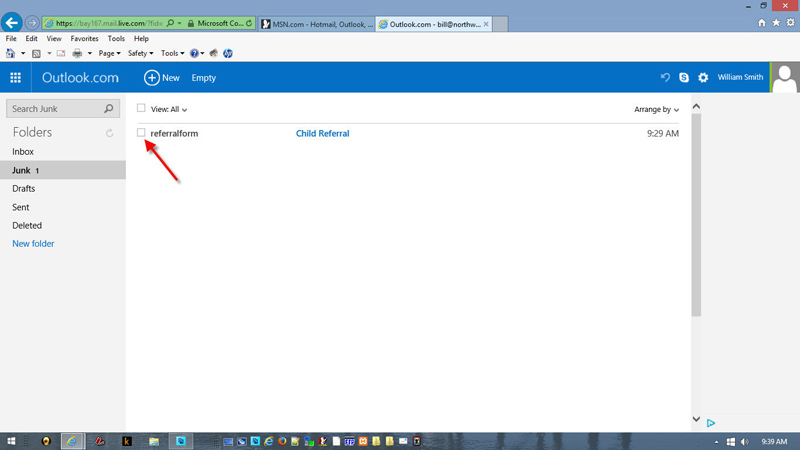This screenshot has width=800, height=450.
Task: Switch to the MSN.com browser tab
Action: 317,24
